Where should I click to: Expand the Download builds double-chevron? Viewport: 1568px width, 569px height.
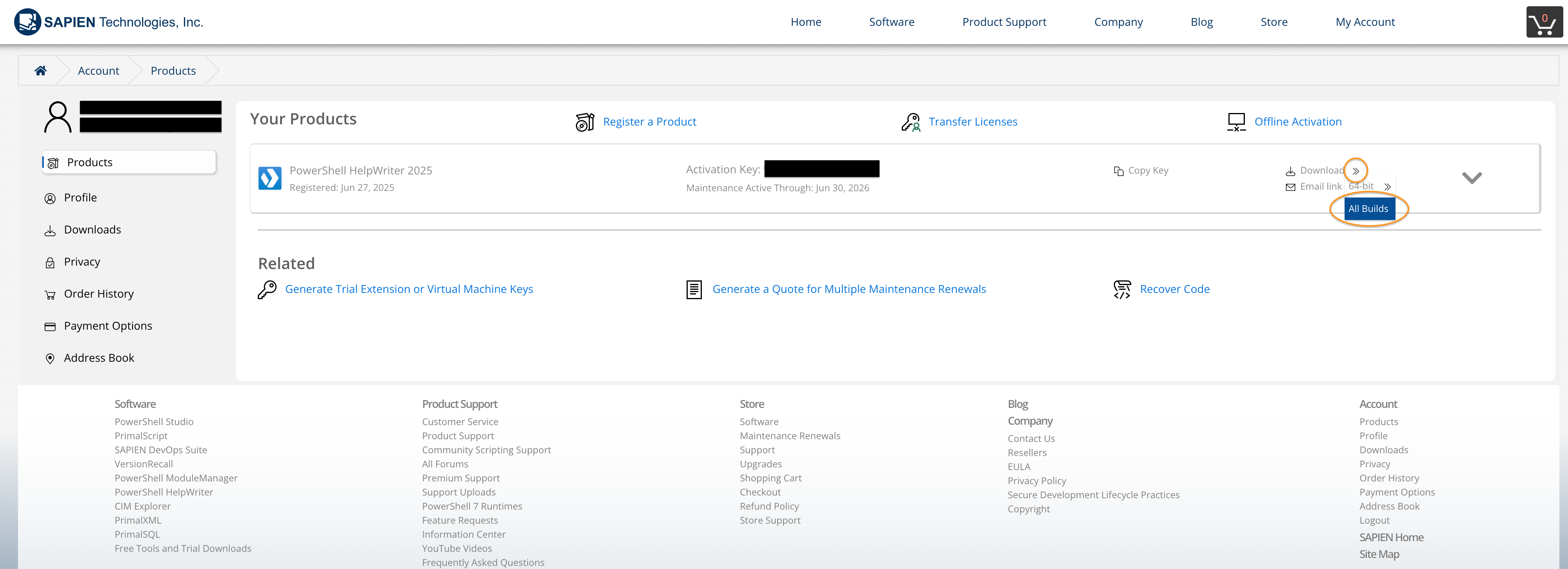1356,171
